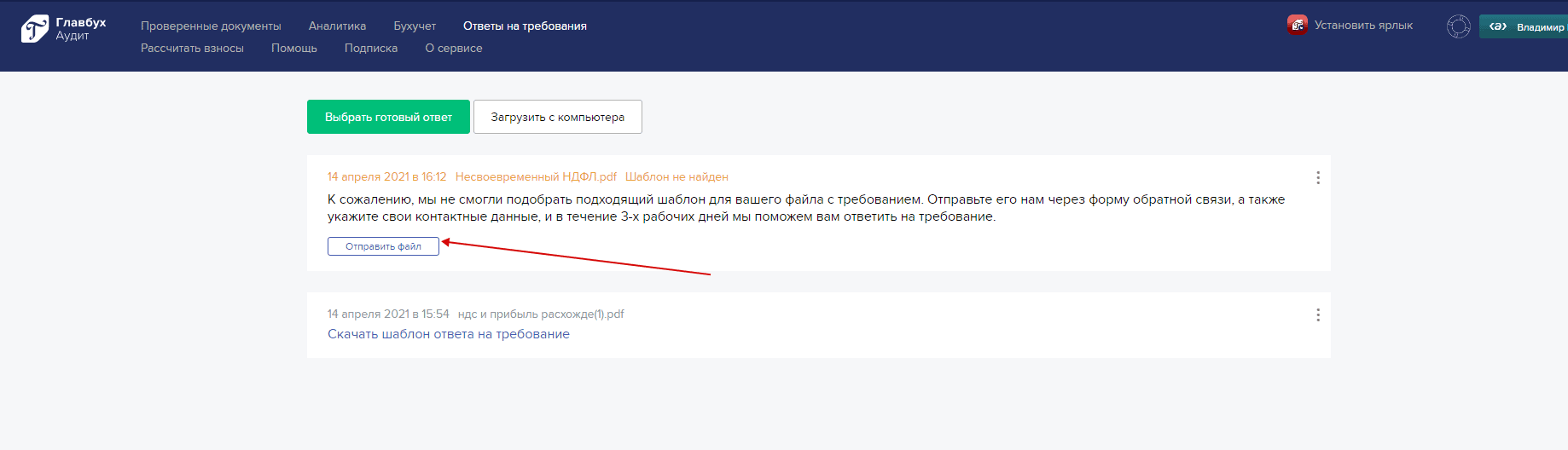Open the Бухучет menu item
The height and width of the screenshot is (450, 1568).
pos(415,26)
